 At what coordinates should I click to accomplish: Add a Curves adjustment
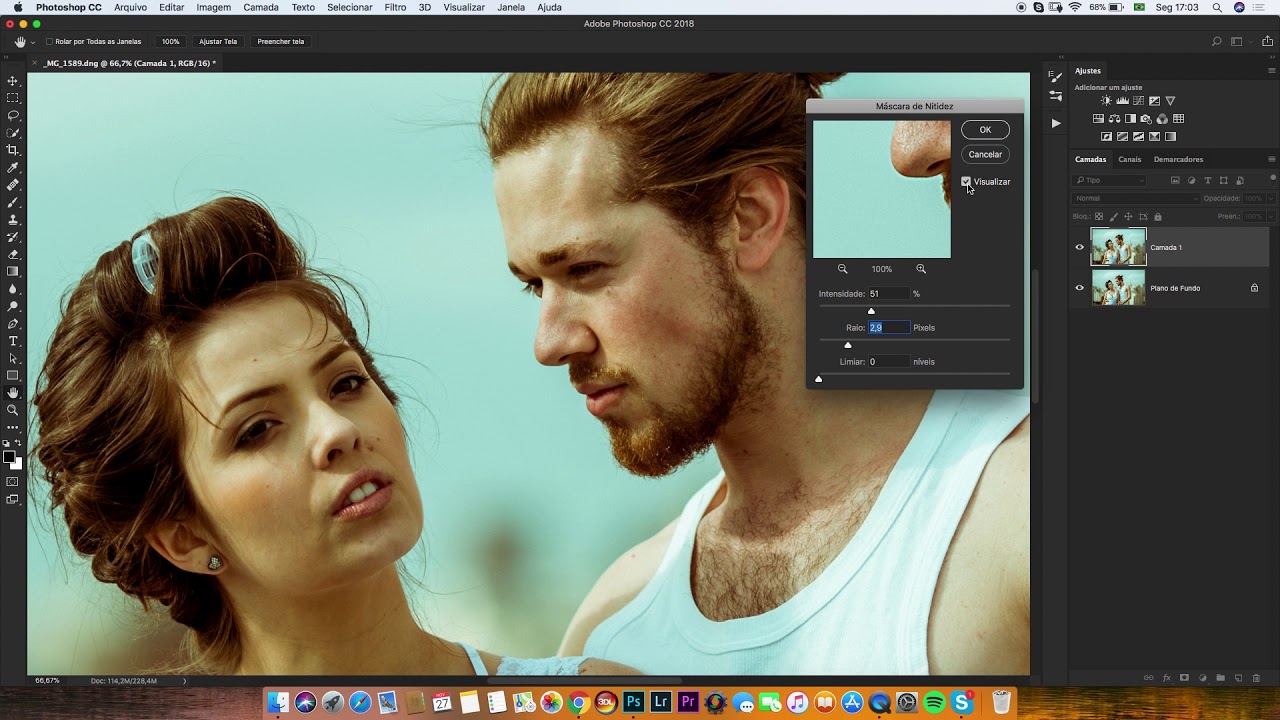pyautogui.click(x=1138, y=101)
